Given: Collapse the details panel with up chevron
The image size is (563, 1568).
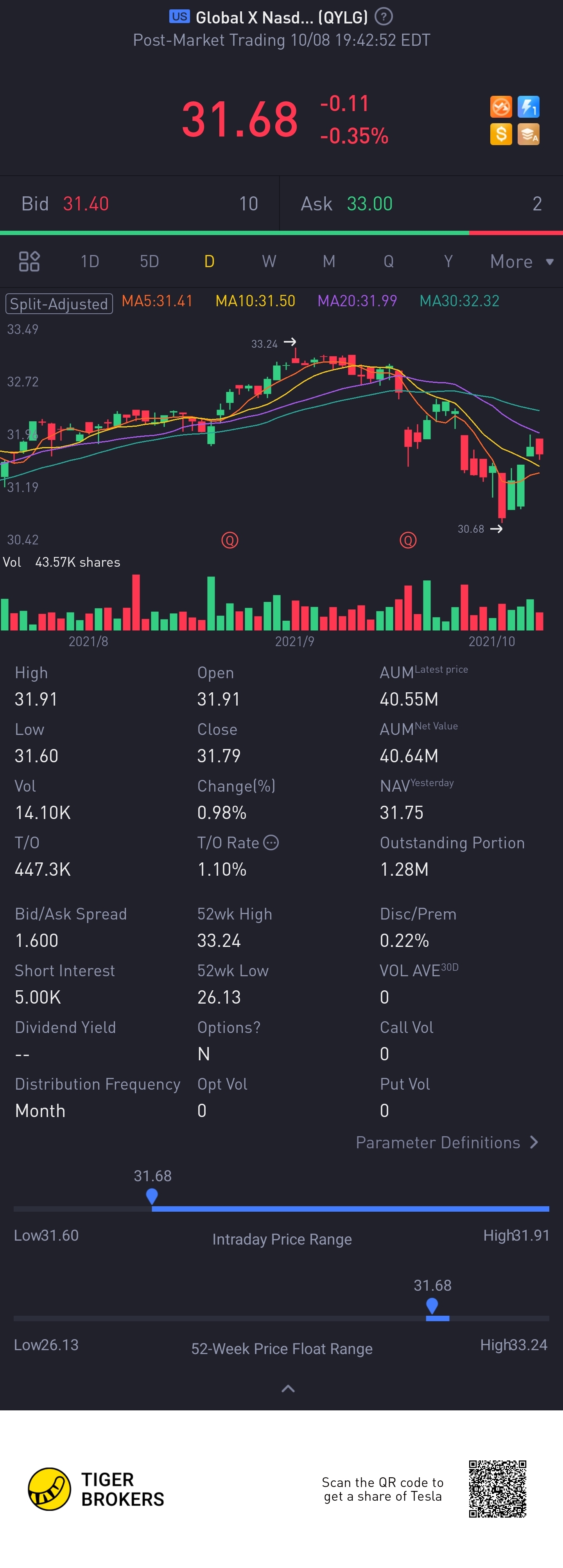Looking at the screenshot, I should (x=288, y=1388).
